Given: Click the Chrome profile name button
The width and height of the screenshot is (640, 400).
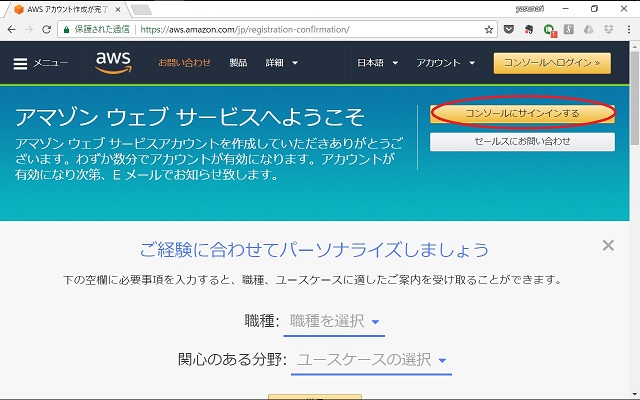Looking at the screenshot, I should 530,9.
